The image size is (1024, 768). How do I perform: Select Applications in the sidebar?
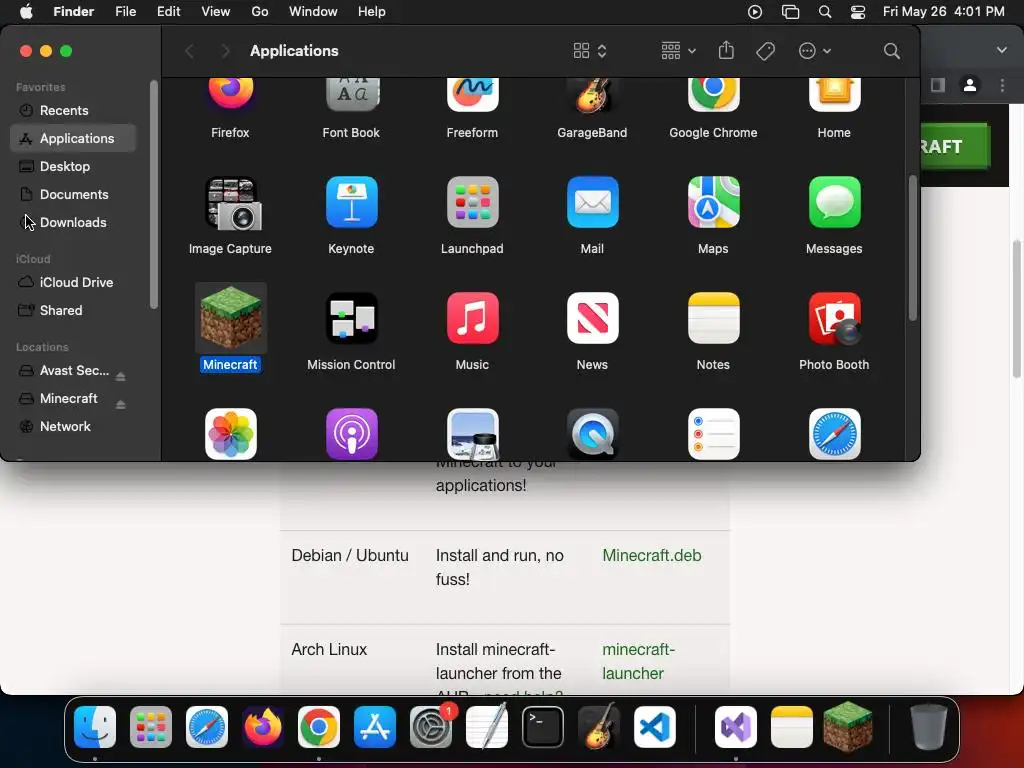click(x=73, y=138)
